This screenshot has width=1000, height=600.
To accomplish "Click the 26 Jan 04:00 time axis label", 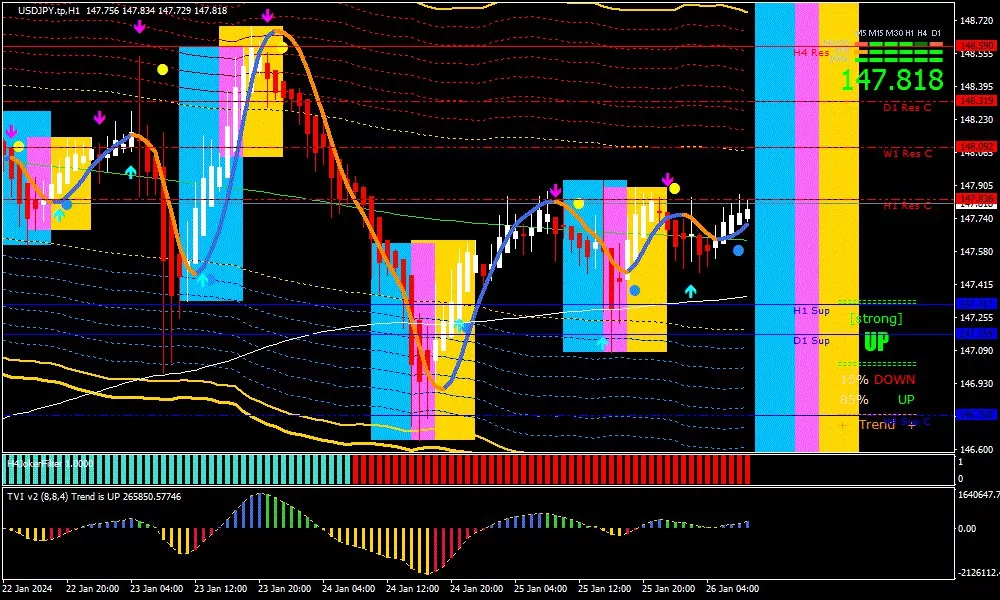I will coord(732,589).
